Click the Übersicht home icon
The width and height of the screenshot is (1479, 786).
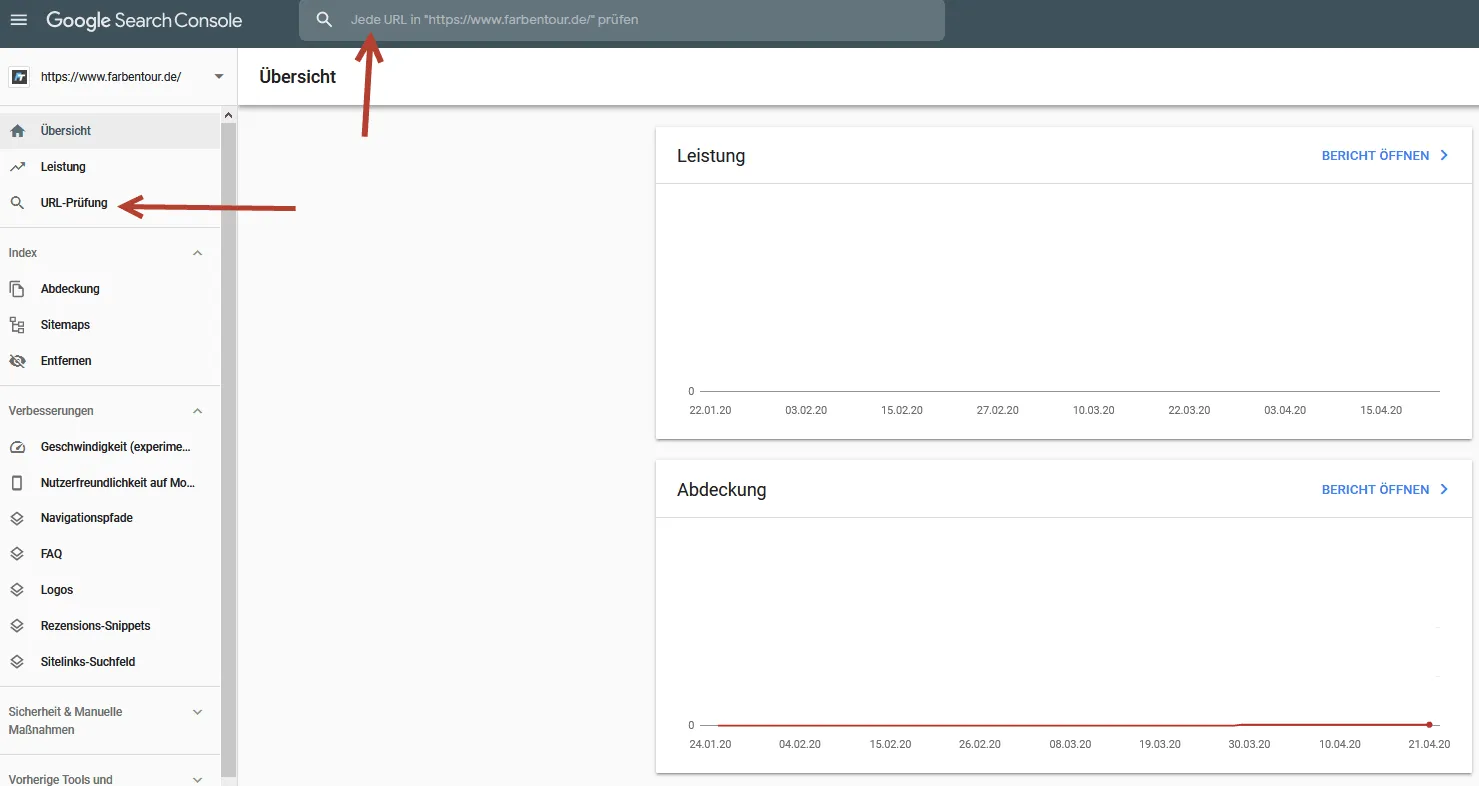point(17,131)
